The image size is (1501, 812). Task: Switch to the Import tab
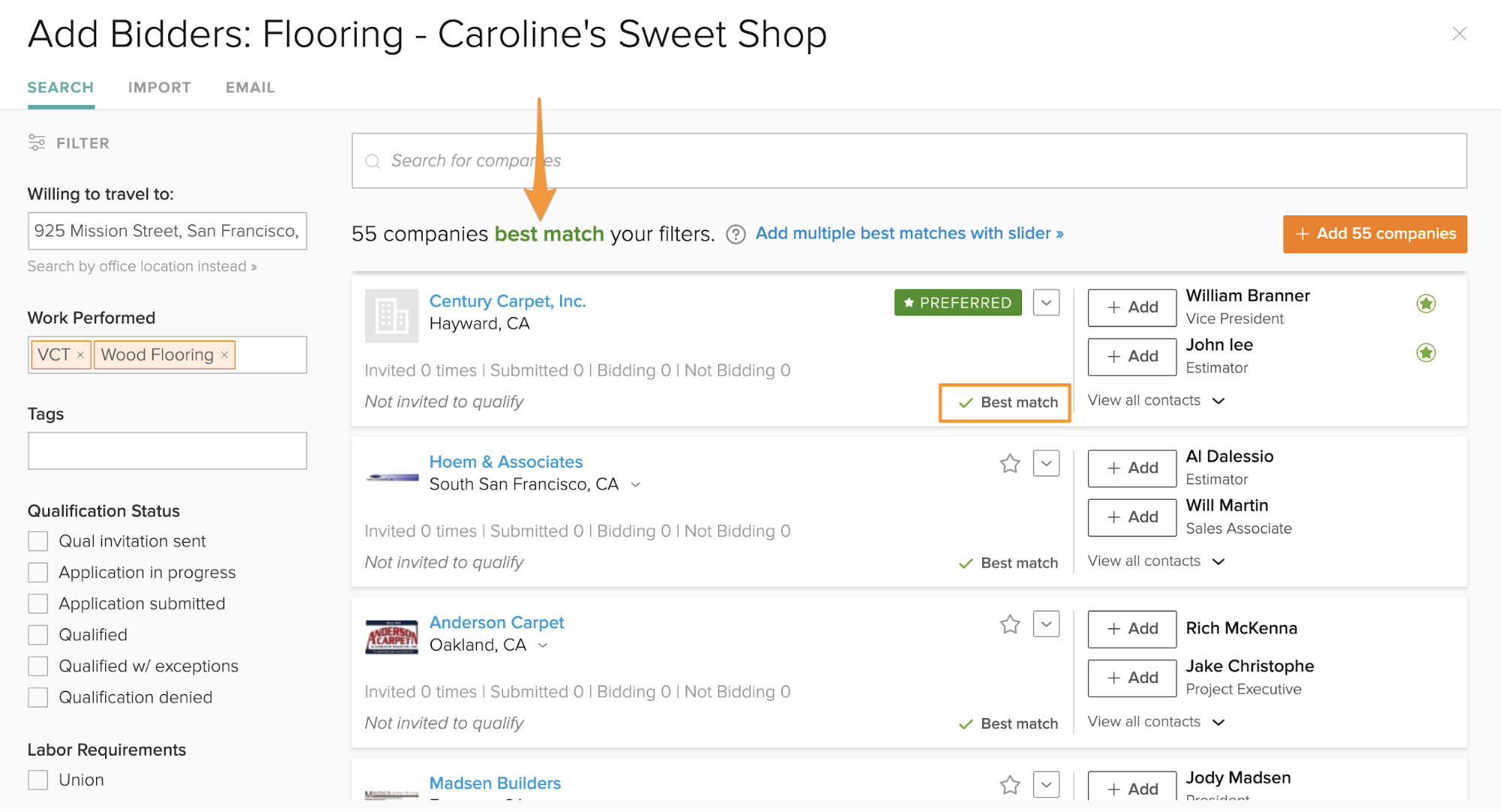(x=159, y=88)
